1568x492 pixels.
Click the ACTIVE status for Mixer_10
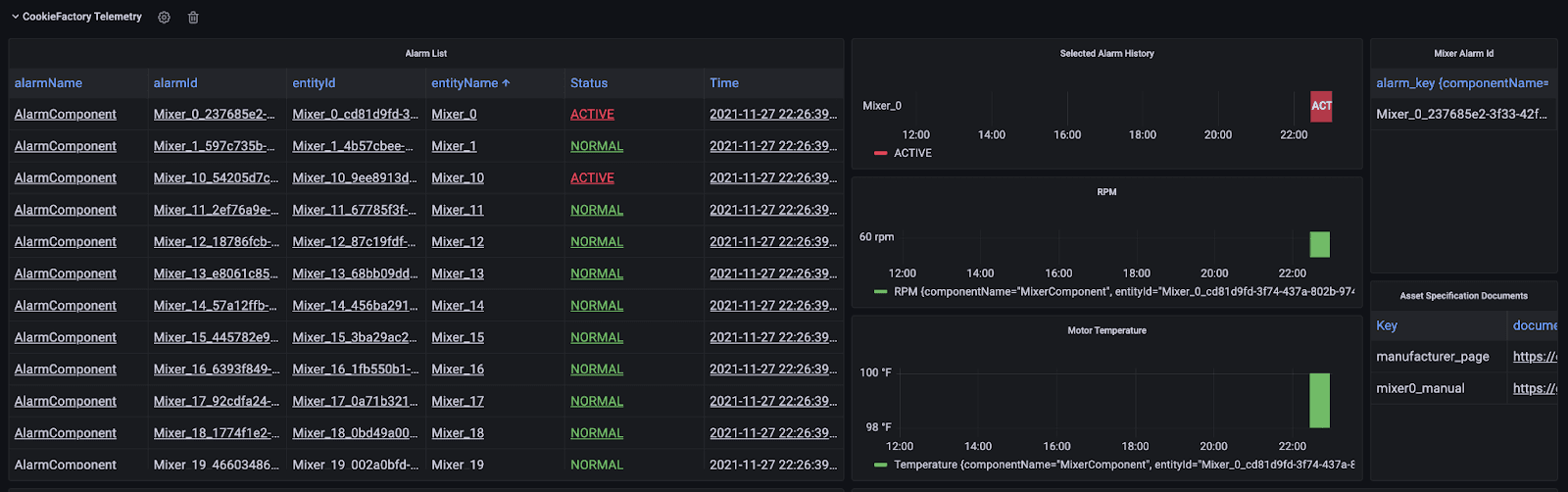pyautogui.click(x=592, y=178)
